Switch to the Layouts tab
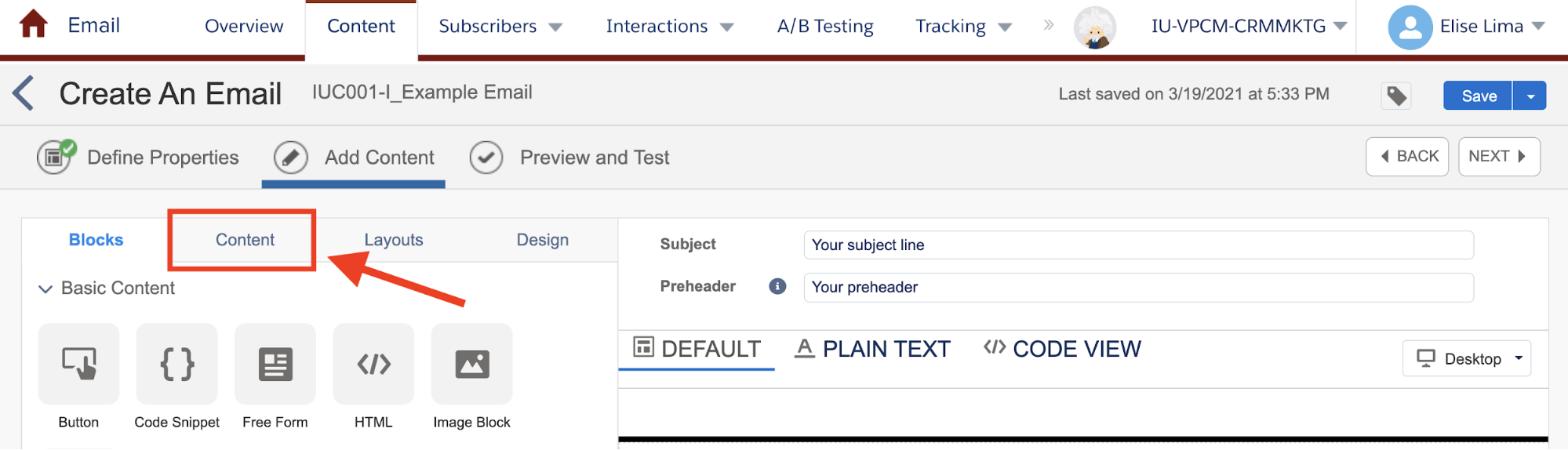 [x=394, y=240]
